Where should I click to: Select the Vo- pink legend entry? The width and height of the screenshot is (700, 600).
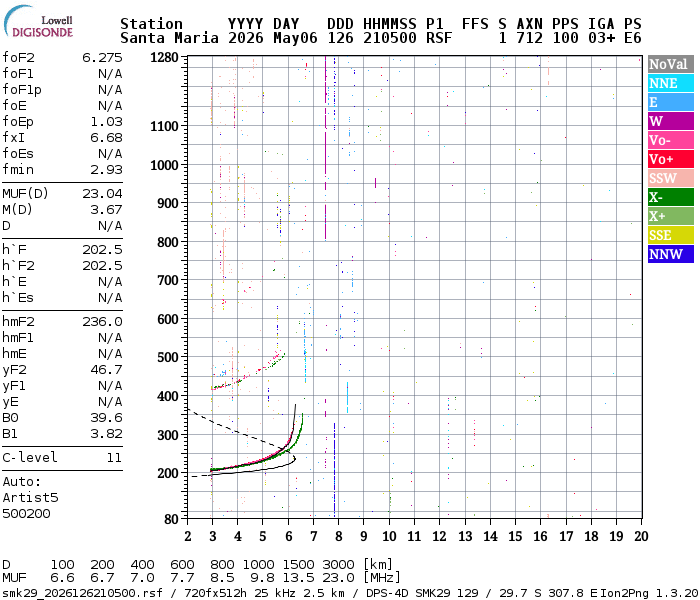click(x=671, y=140)
